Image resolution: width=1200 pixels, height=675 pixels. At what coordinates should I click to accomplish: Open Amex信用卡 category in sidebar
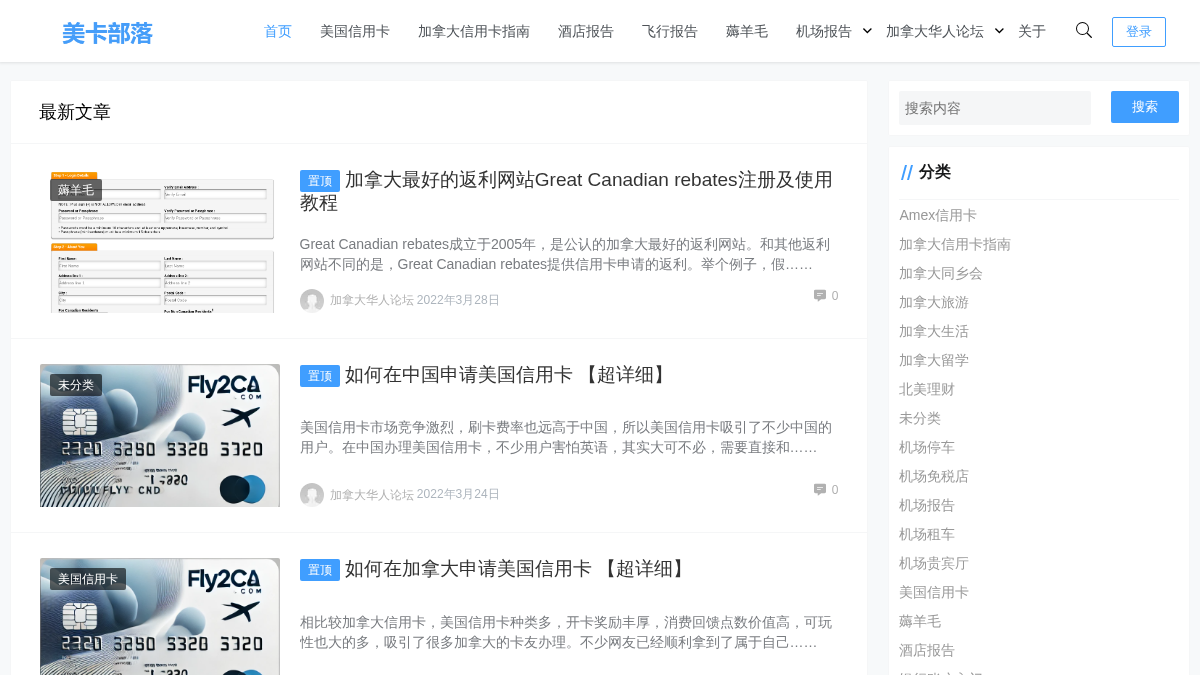(x=938, y=215)
